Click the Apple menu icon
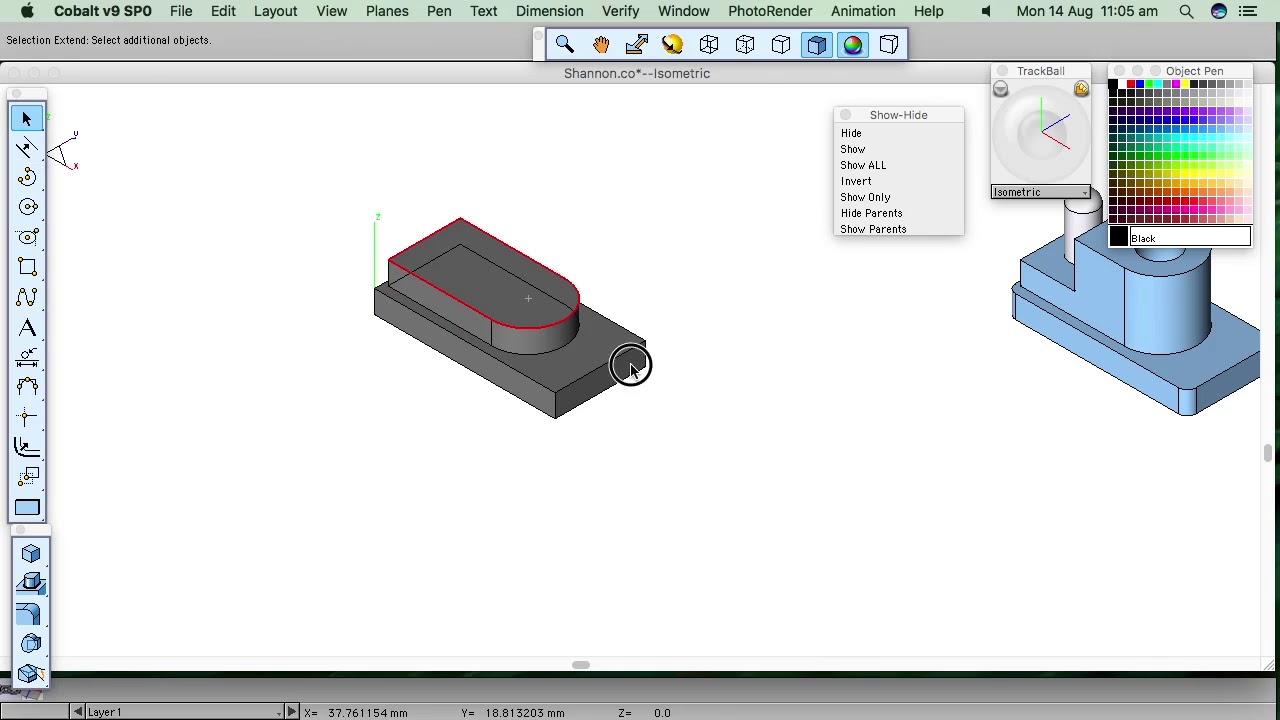The width and height of the screenshot is (1280, 720). pos(27,11)
